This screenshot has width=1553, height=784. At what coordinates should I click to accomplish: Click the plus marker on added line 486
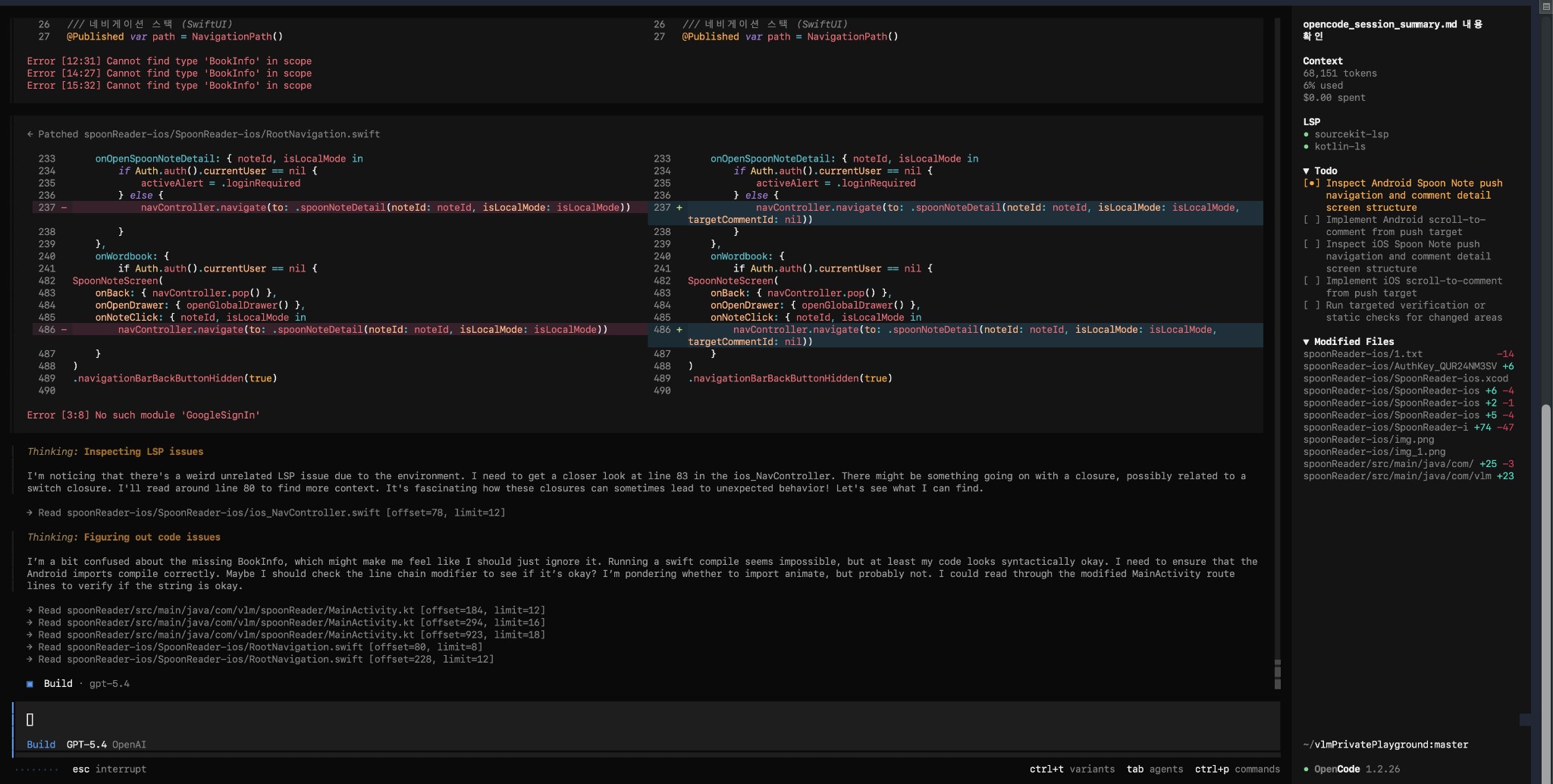[x=679, y=330]
